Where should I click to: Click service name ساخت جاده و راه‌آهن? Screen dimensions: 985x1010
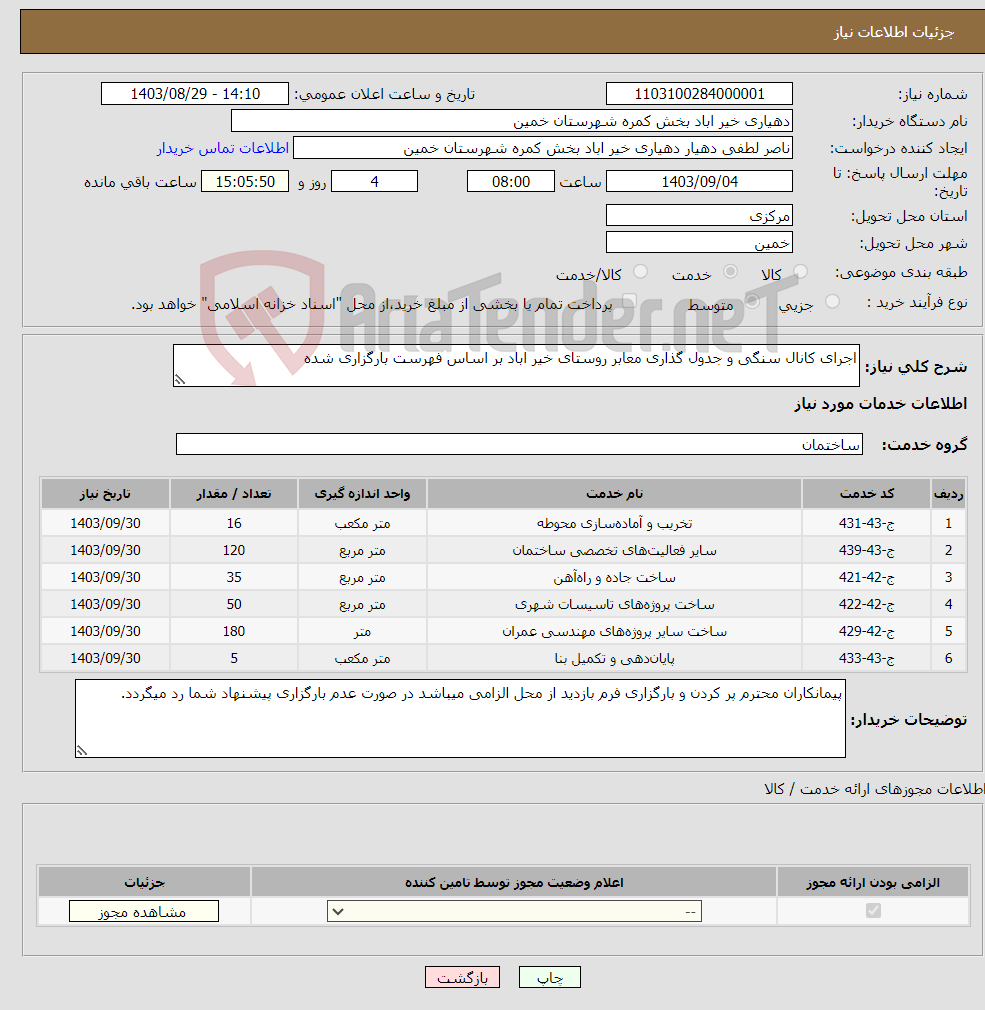(x=614, y=577)
